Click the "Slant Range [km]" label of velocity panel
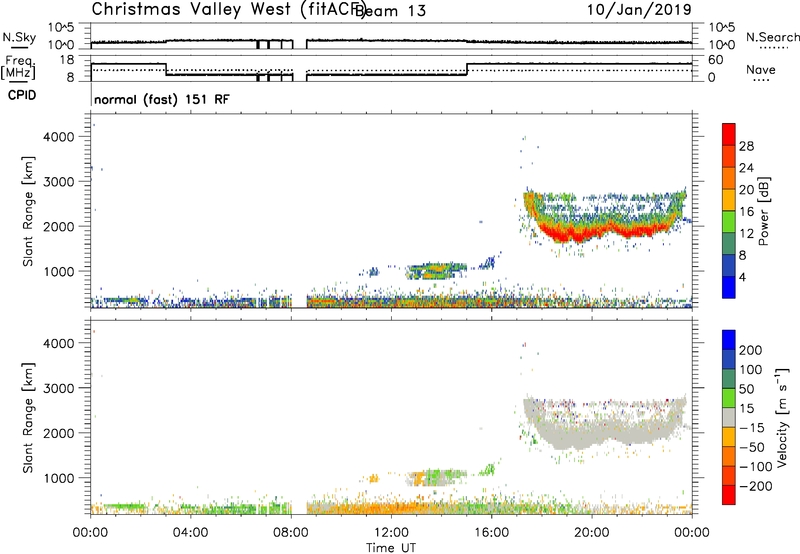 point(28,418)
